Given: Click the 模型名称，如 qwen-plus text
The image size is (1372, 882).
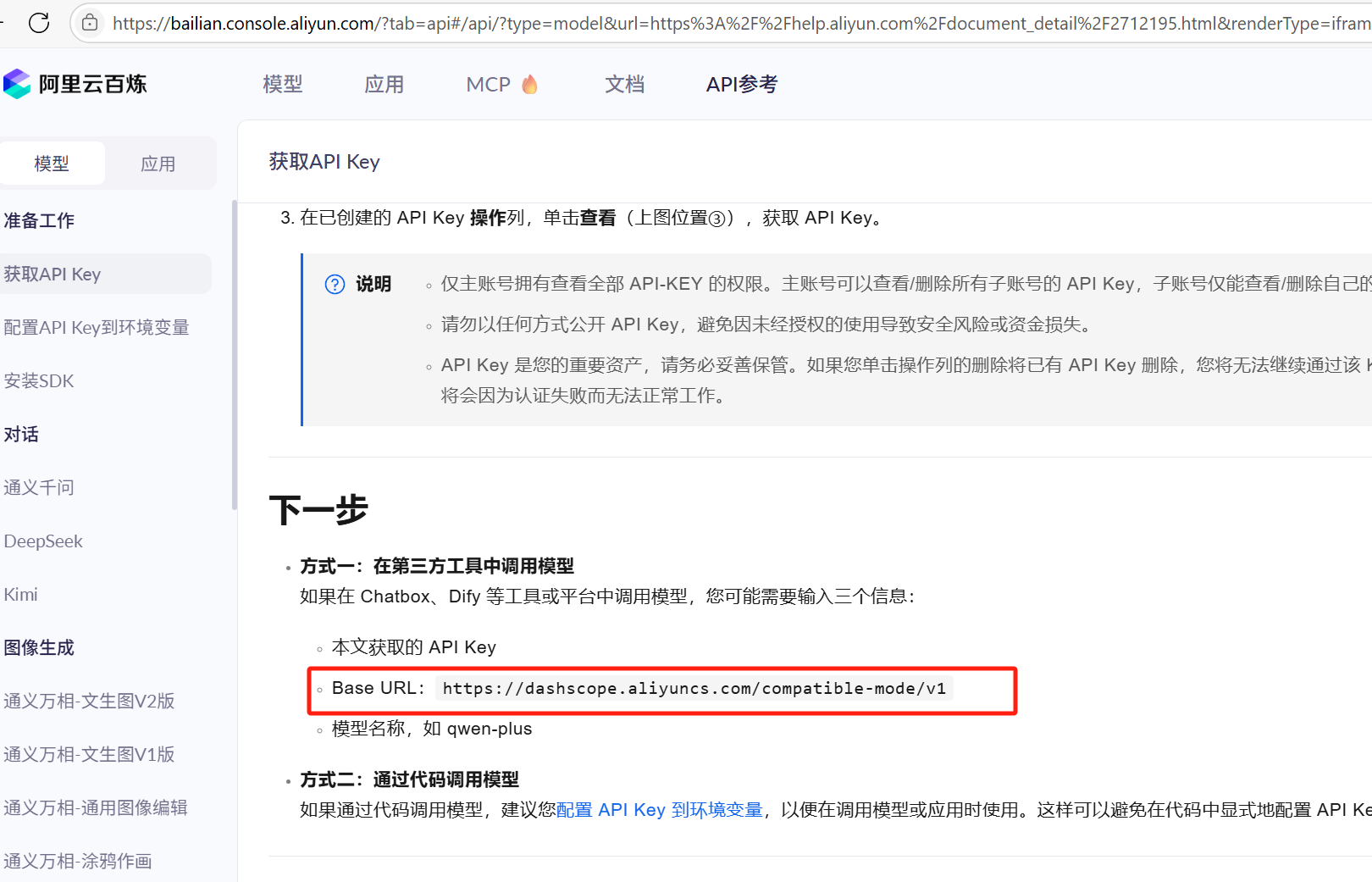Looking at the screenshot, I should [432, 729].
